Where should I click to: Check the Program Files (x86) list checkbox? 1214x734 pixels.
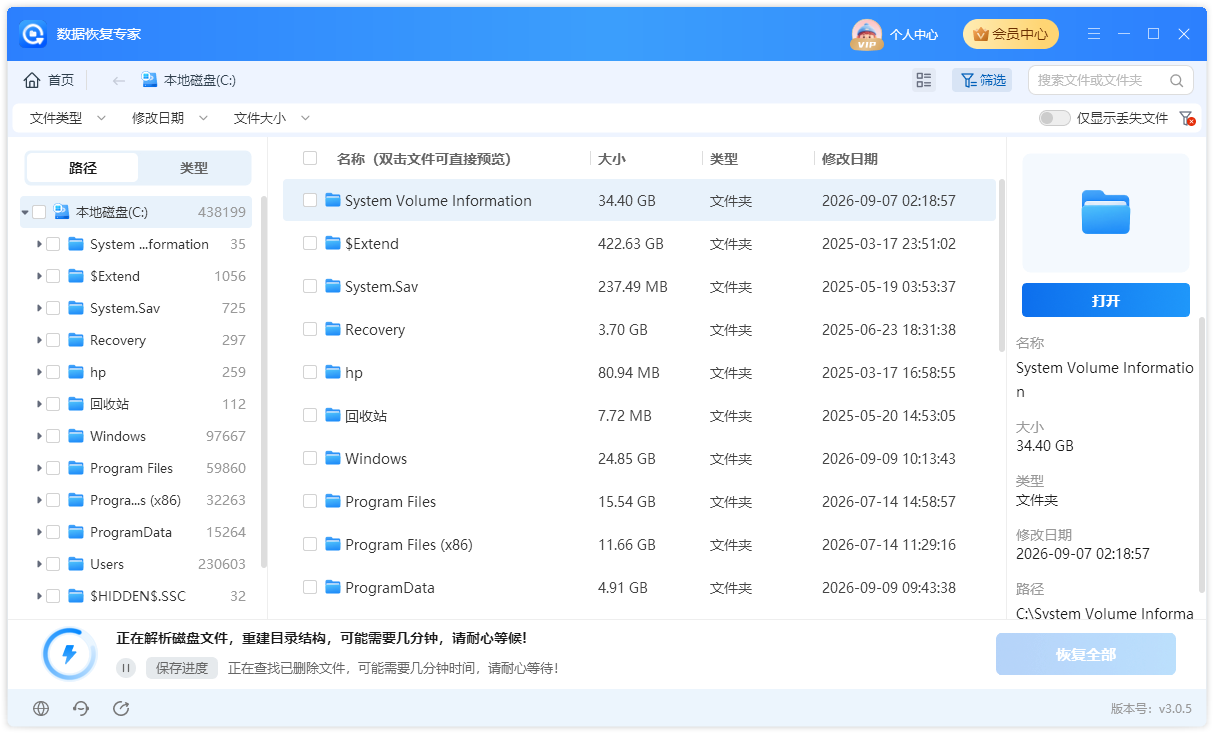310,544
